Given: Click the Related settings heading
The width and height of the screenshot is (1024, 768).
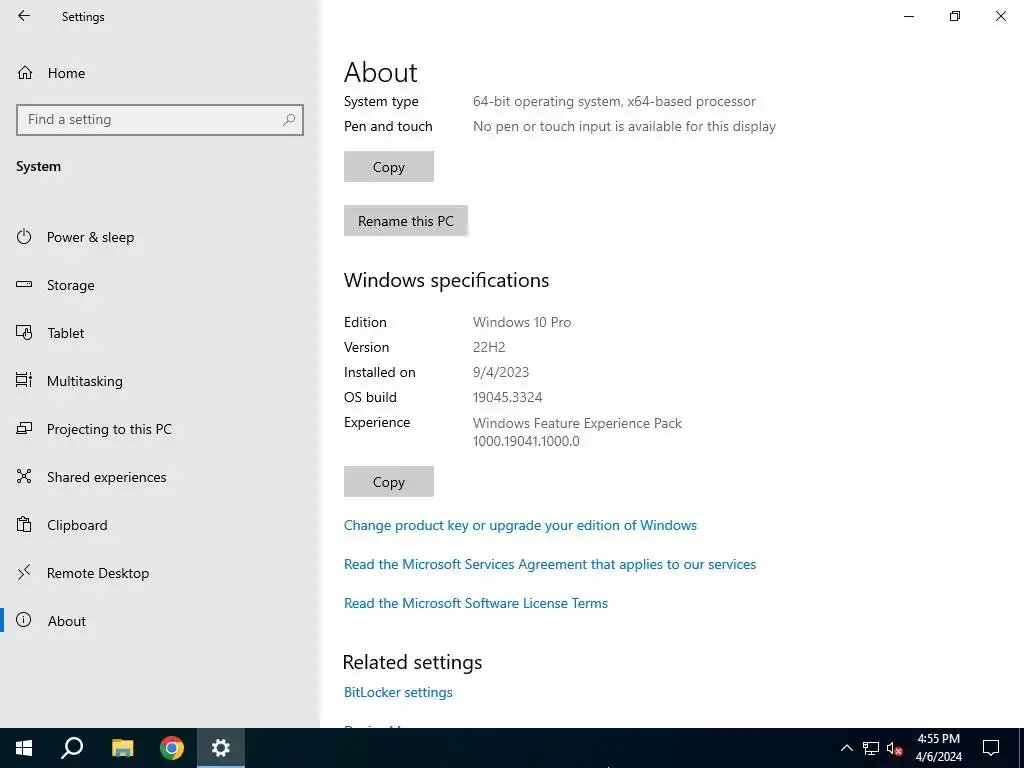Looking at the screenshot, I should 412,663.
